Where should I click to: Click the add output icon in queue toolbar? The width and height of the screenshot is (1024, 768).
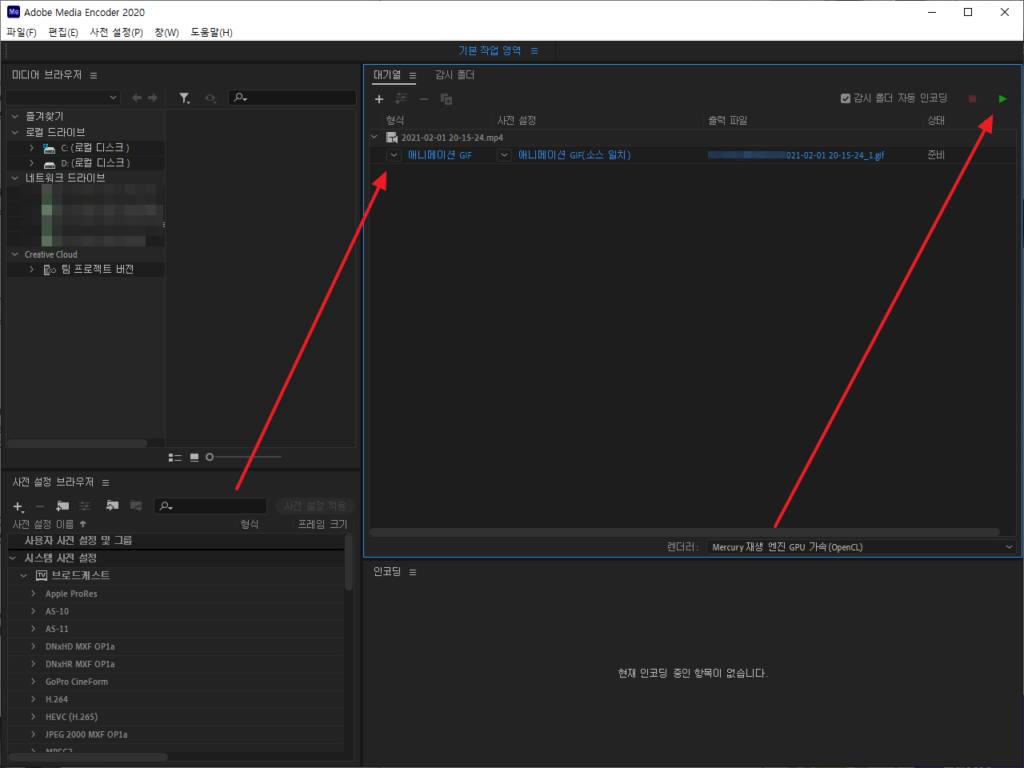401,99
